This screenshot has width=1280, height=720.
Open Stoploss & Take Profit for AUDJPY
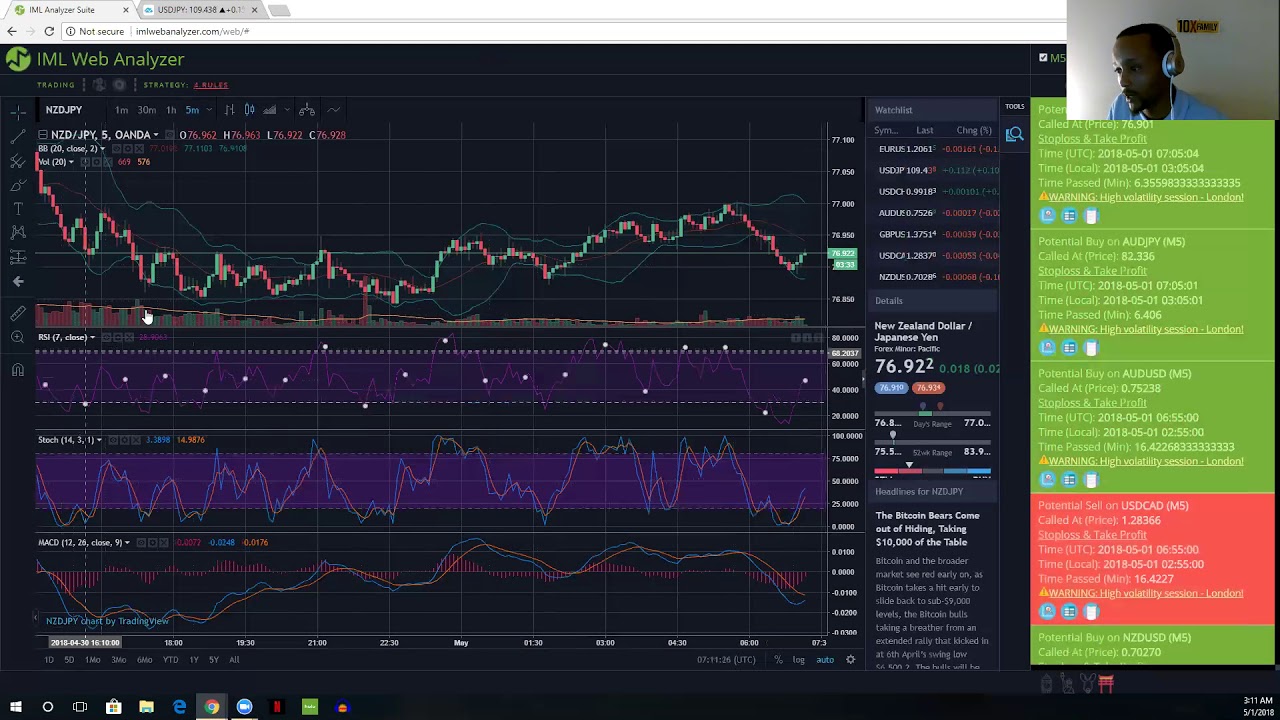[x=1092, y=271]
